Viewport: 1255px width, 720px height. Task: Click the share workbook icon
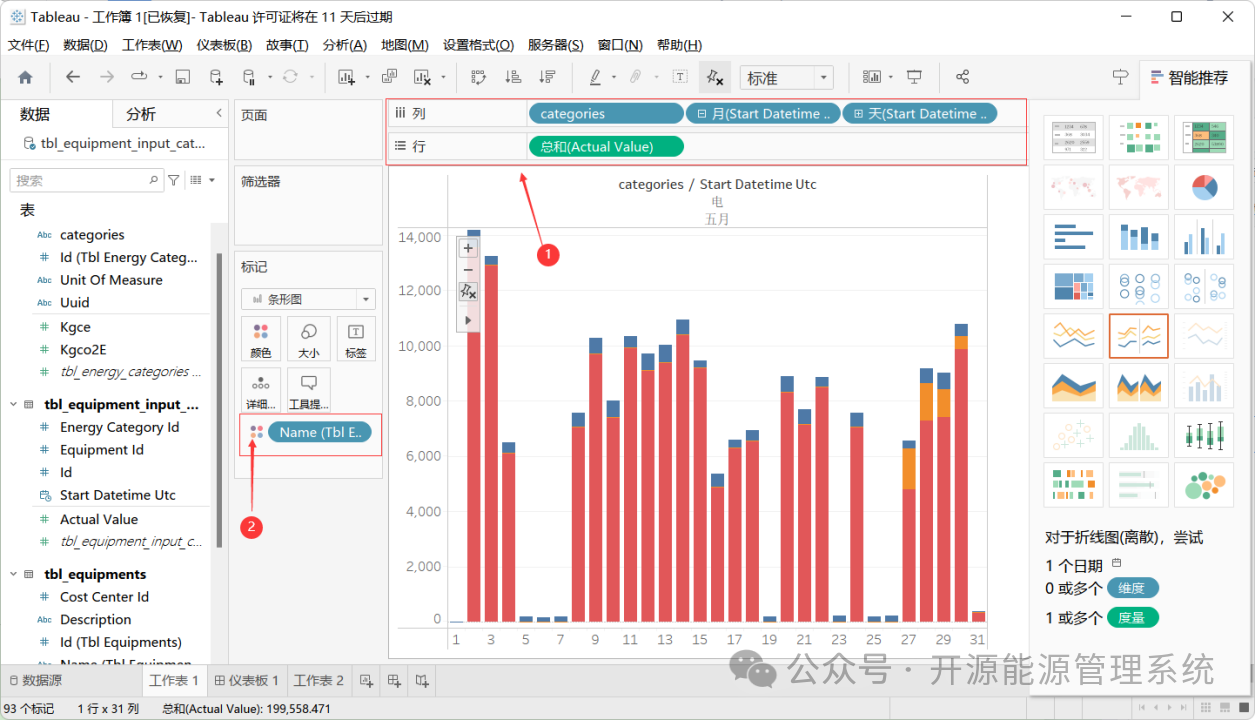(963, 77)
